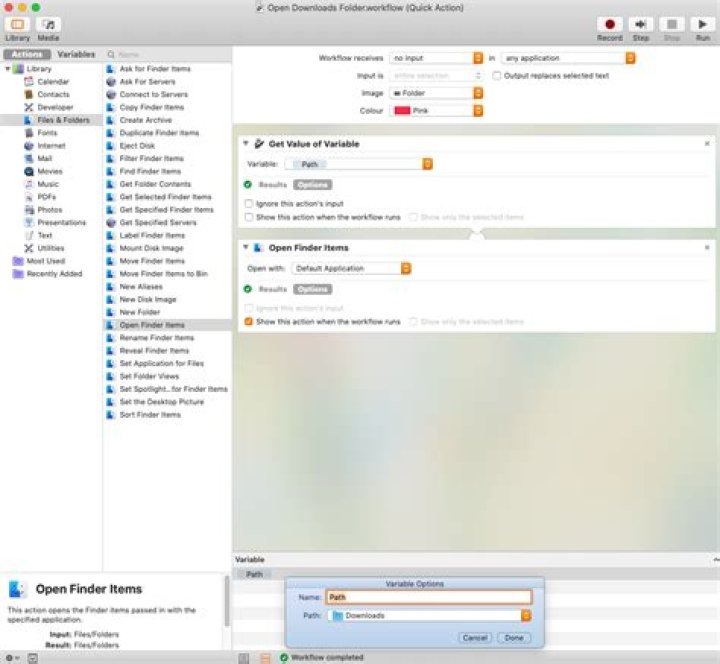Select Mail category in library
720x664 pixels.
(x=45, y=158)
